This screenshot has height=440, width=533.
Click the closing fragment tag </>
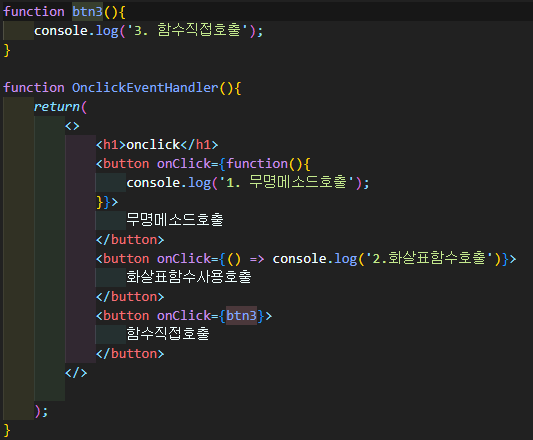[76, 373]
